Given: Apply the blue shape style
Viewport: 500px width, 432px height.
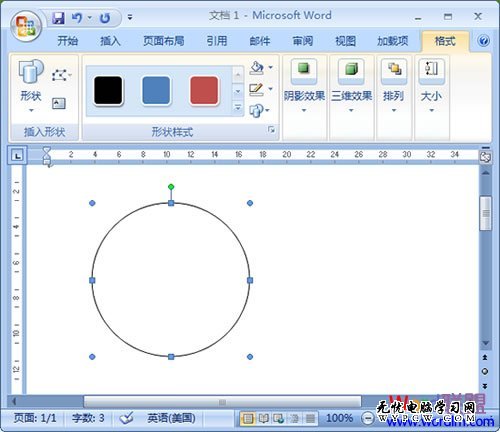Looking at the screenshot, I should point(156,91).
